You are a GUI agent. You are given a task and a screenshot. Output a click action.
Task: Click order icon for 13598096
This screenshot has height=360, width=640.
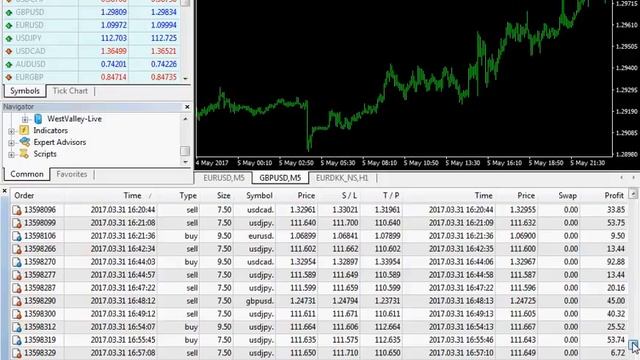pos(17,210)
